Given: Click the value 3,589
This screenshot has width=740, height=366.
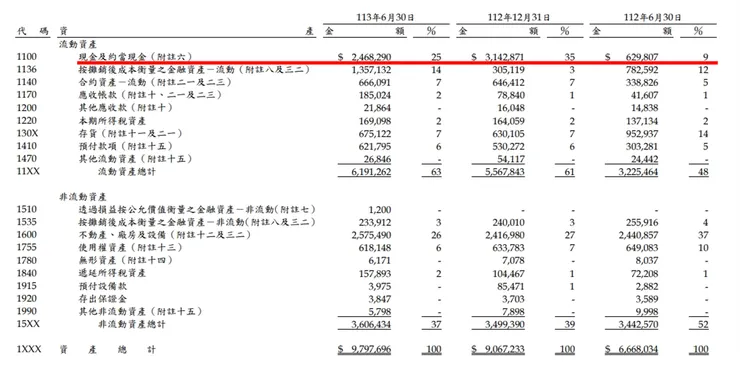Looking at the screenshot, I should [x=647, y=299].
